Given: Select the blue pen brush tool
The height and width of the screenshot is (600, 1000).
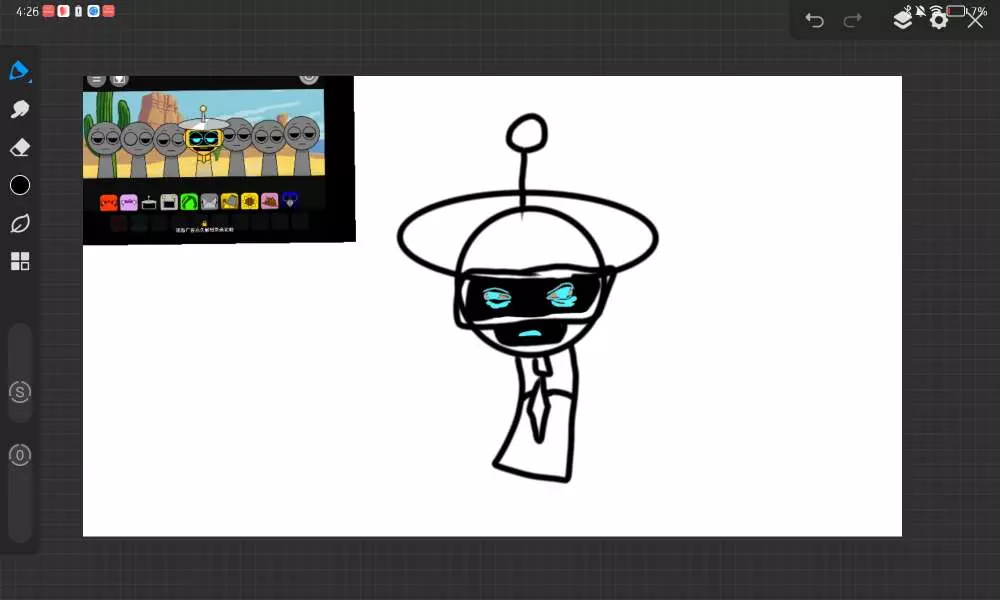Looking at the screenshot, I should (19, 70).
